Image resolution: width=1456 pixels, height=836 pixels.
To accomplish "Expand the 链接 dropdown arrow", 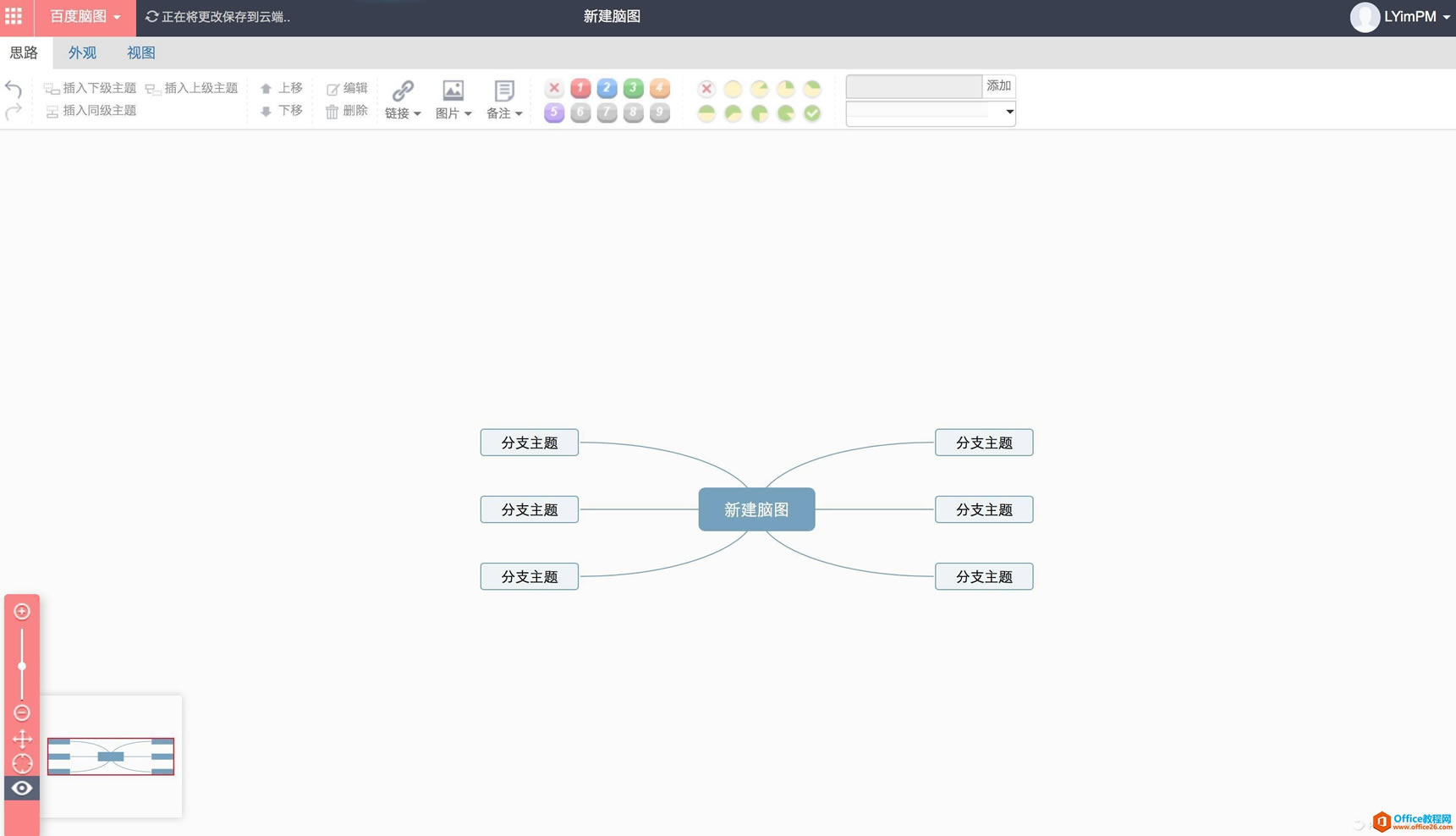I will point(417,113).
